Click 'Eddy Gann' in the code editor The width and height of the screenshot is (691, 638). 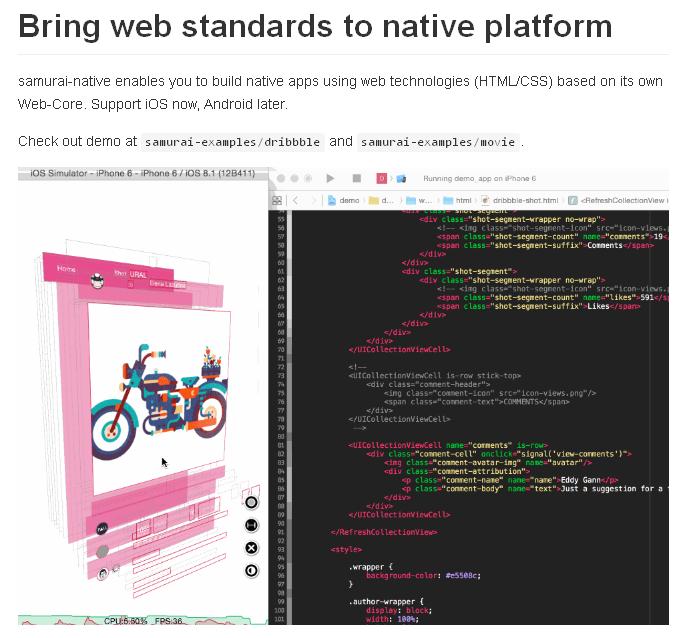(x=580, y=480)
